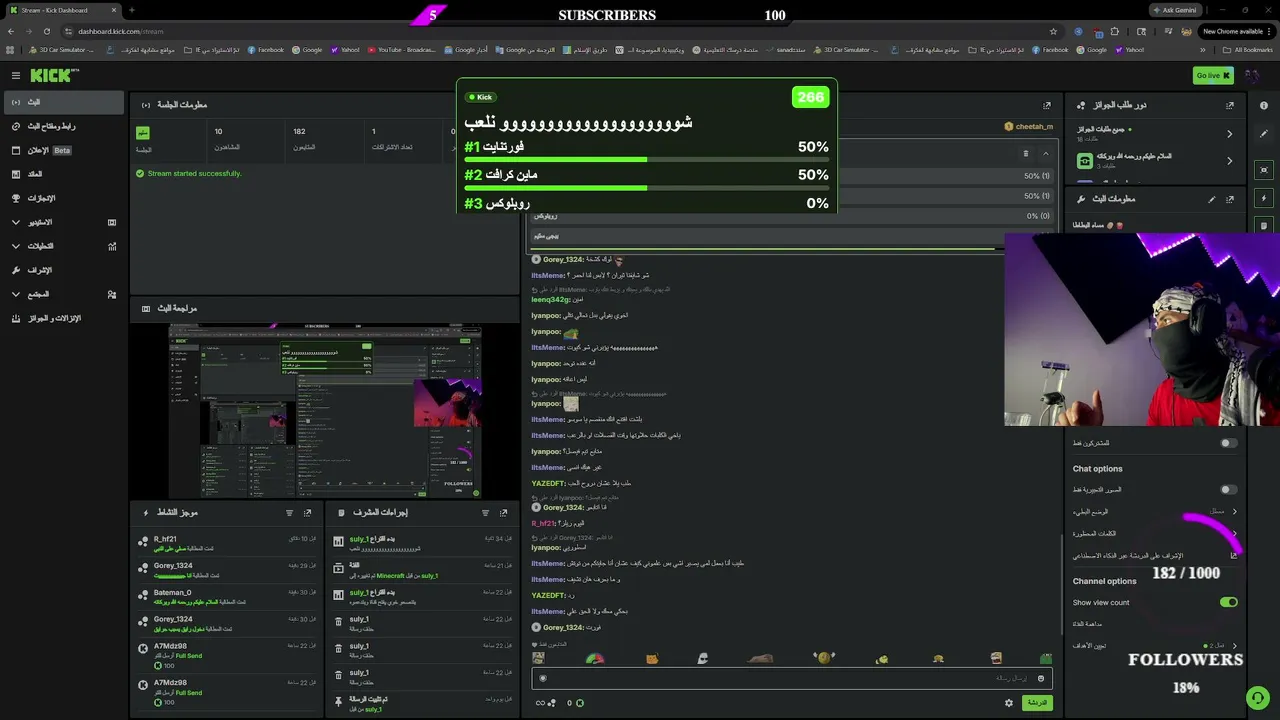
Task: Pop out the دور طلب الجوائز panel
Action: (x=1230, y=105)
